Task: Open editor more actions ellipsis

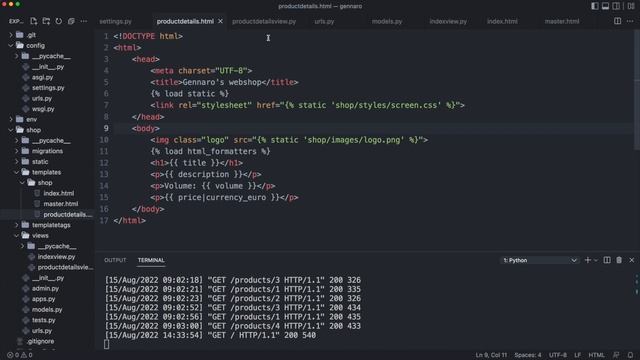Action: [x=630, y=21]
